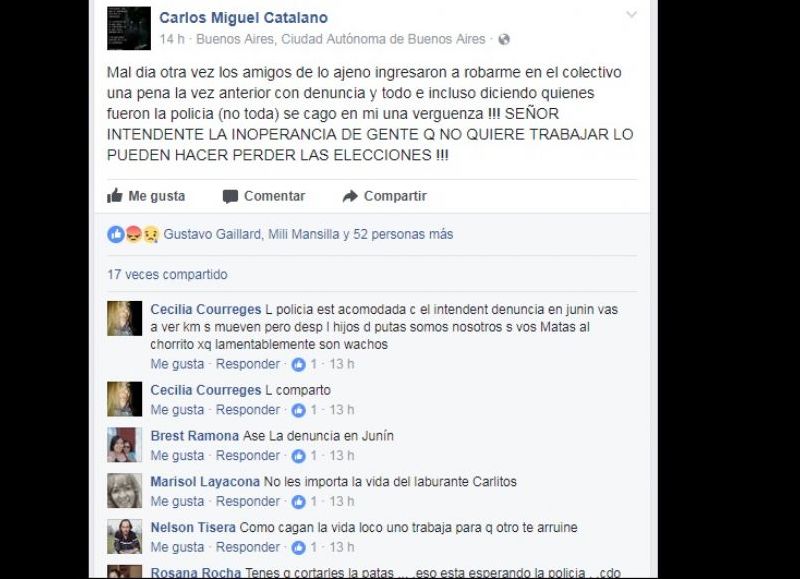Screen dimensions: 800x579
Task: Click the Compartir arrow icon
Action: pos(350,196)
